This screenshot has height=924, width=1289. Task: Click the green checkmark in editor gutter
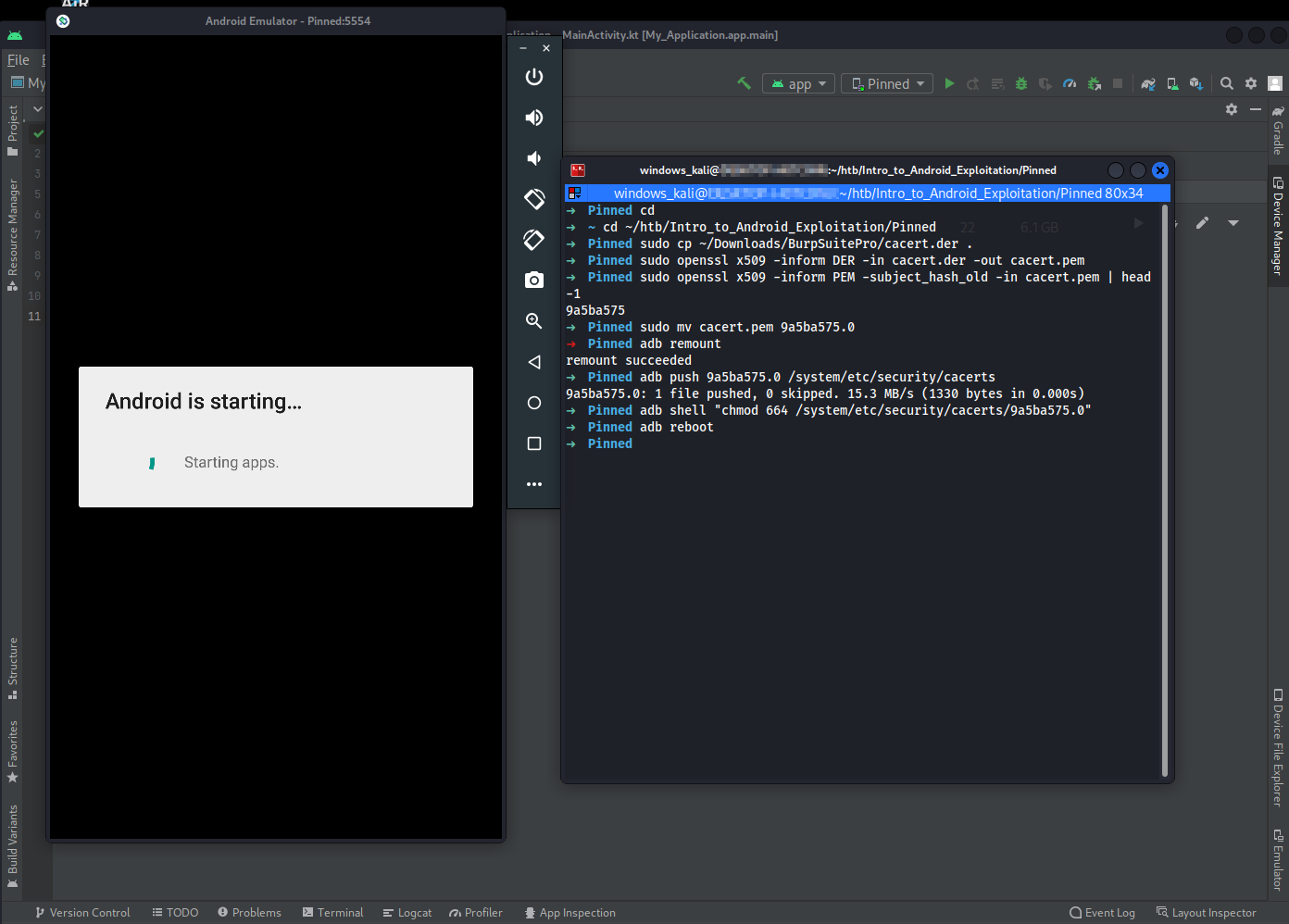38,133
